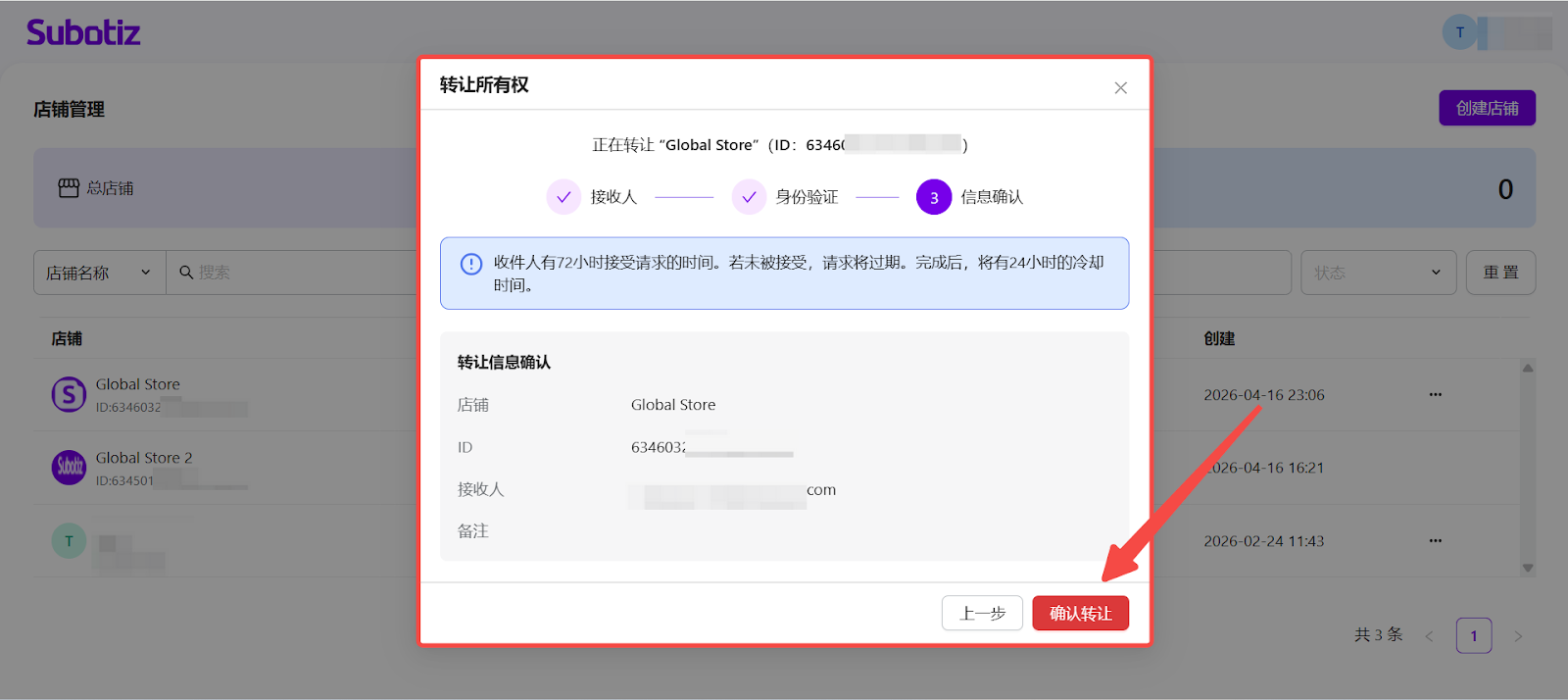Screen dimensions: 1568x700
Task: Open more options for the third store row
Action: [1435, 541]
